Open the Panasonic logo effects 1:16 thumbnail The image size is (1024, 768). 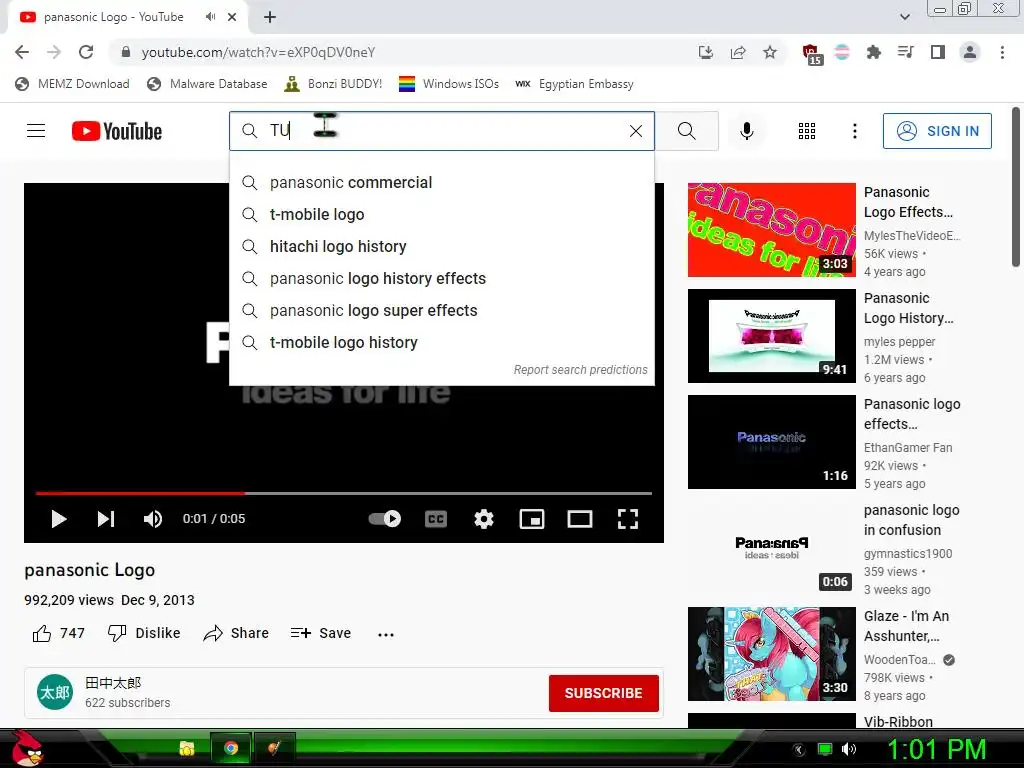tap(771, 441)
